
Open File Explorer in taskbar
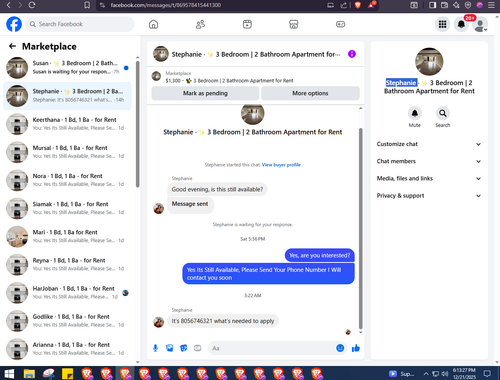tap(29, 374)
